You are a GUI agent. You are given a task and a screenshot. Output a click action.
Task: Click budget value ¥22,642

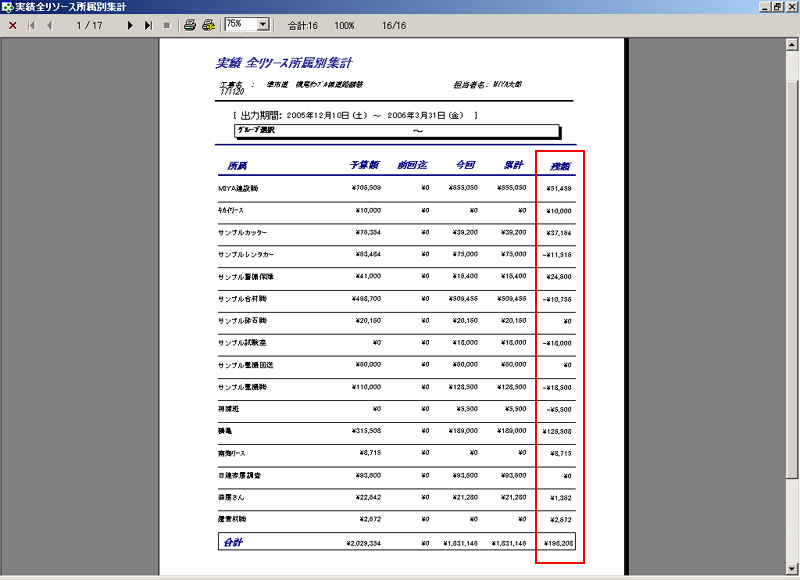(x=368, y=497)
